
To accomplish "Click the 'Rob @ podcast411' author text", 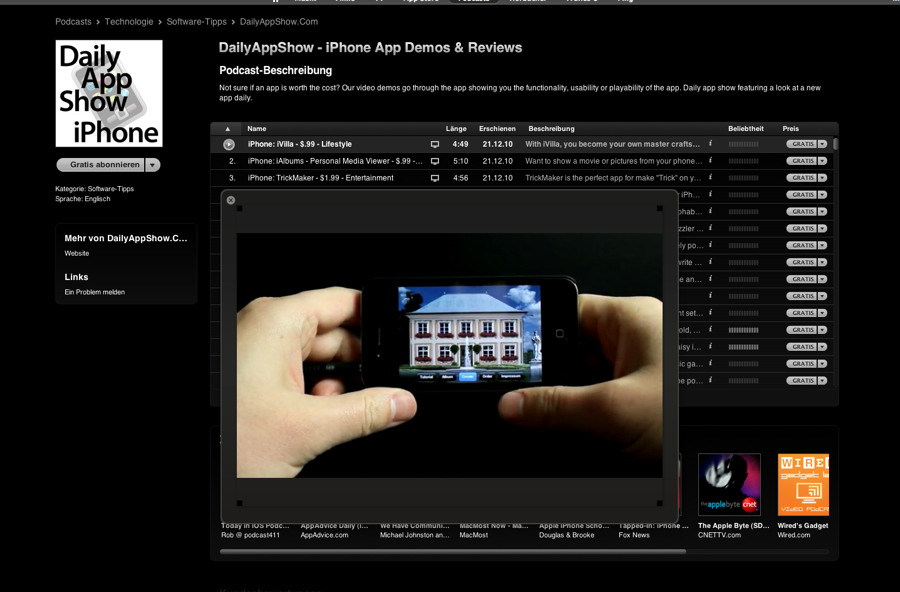I will [x=250, y=535].
